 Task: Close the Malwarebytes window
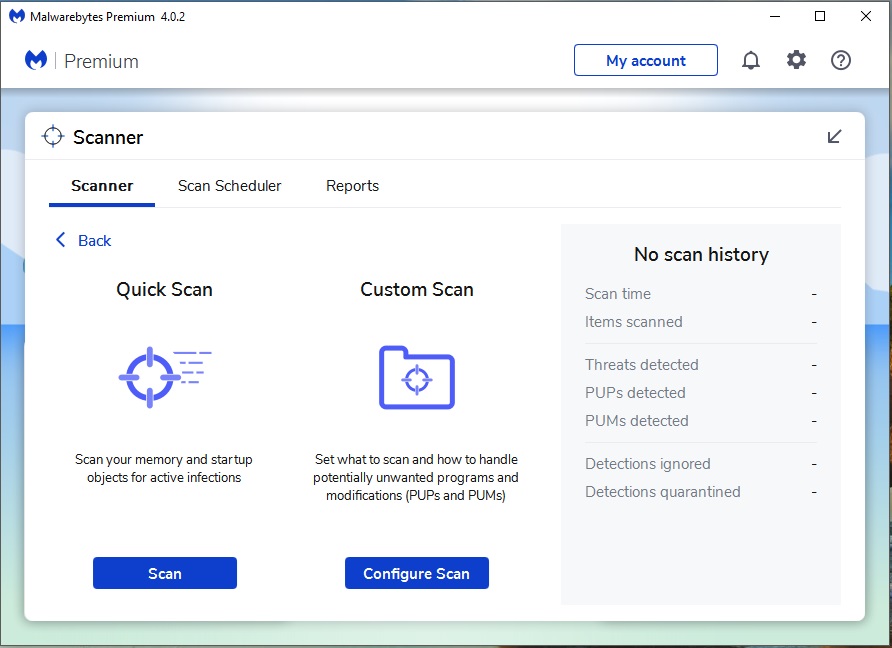pyautogui.click(x=865, y=16)
